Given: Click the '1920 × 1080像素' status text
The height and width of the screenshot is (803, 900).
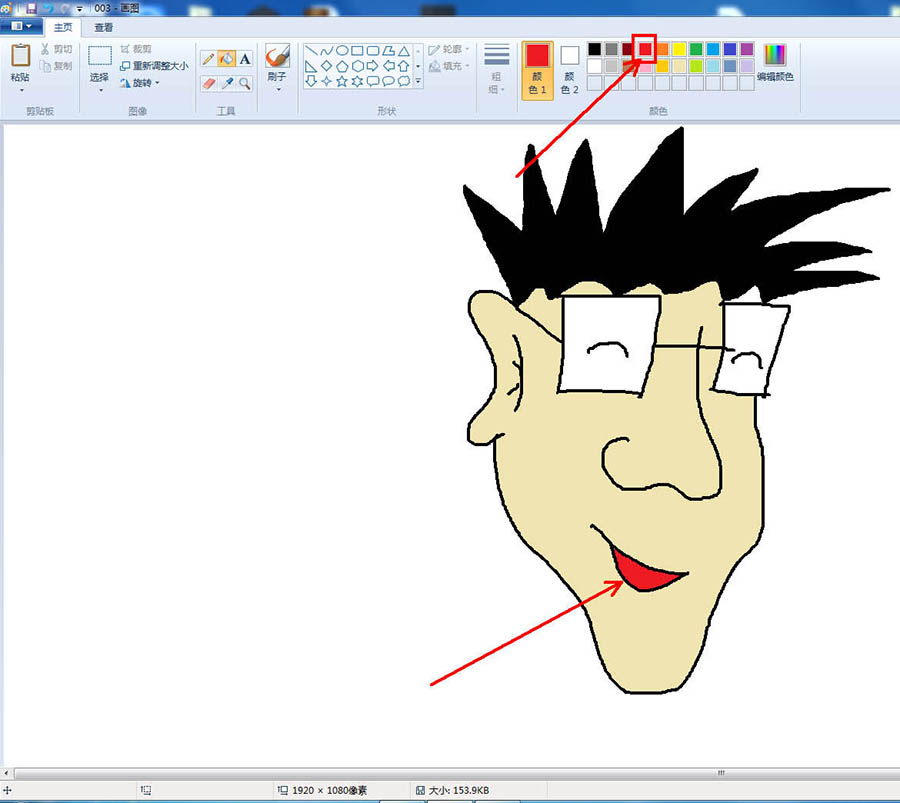Looking at the screenshot, I should [x=329, y=790].
